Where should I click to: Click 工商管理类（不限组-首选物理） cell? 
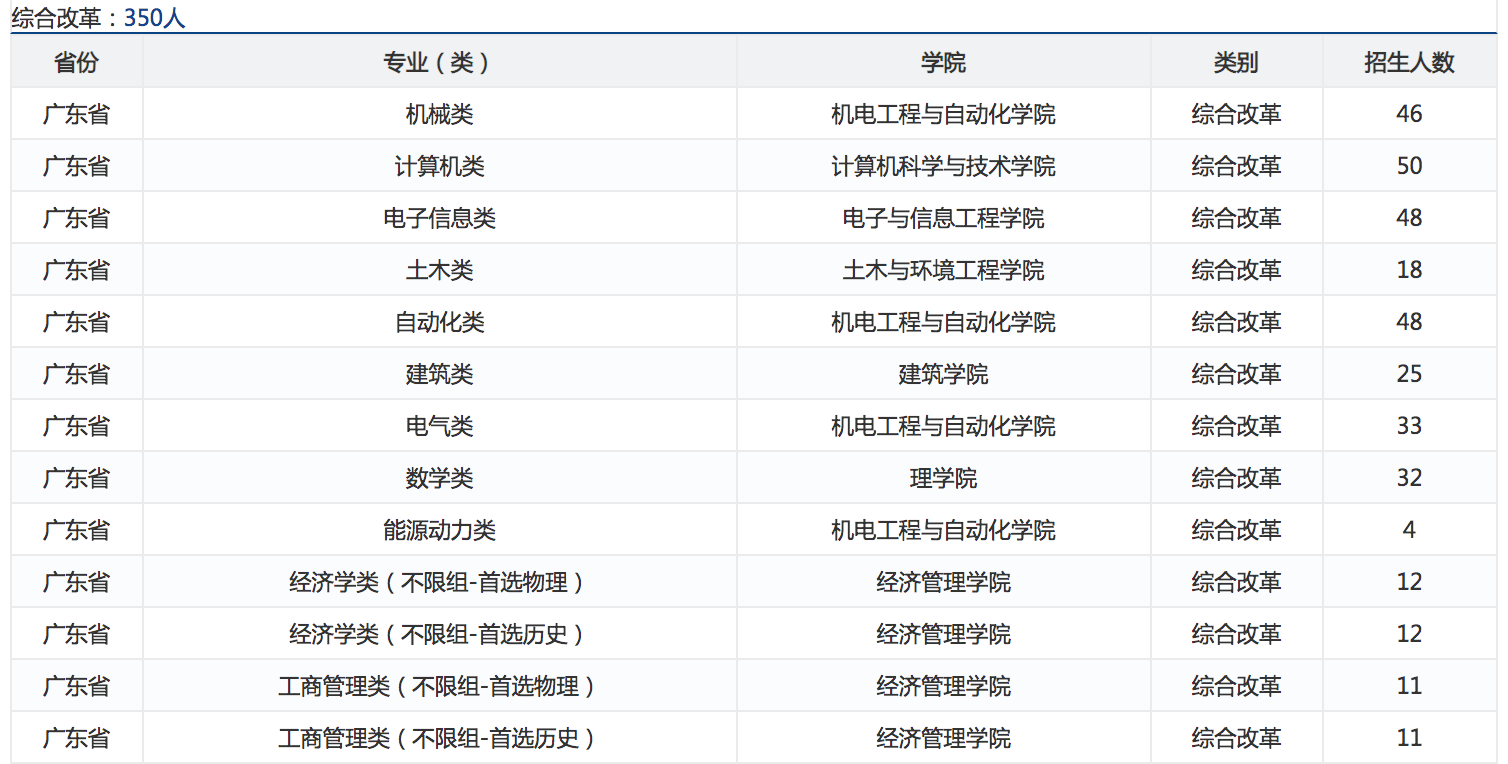pos(439,686)
